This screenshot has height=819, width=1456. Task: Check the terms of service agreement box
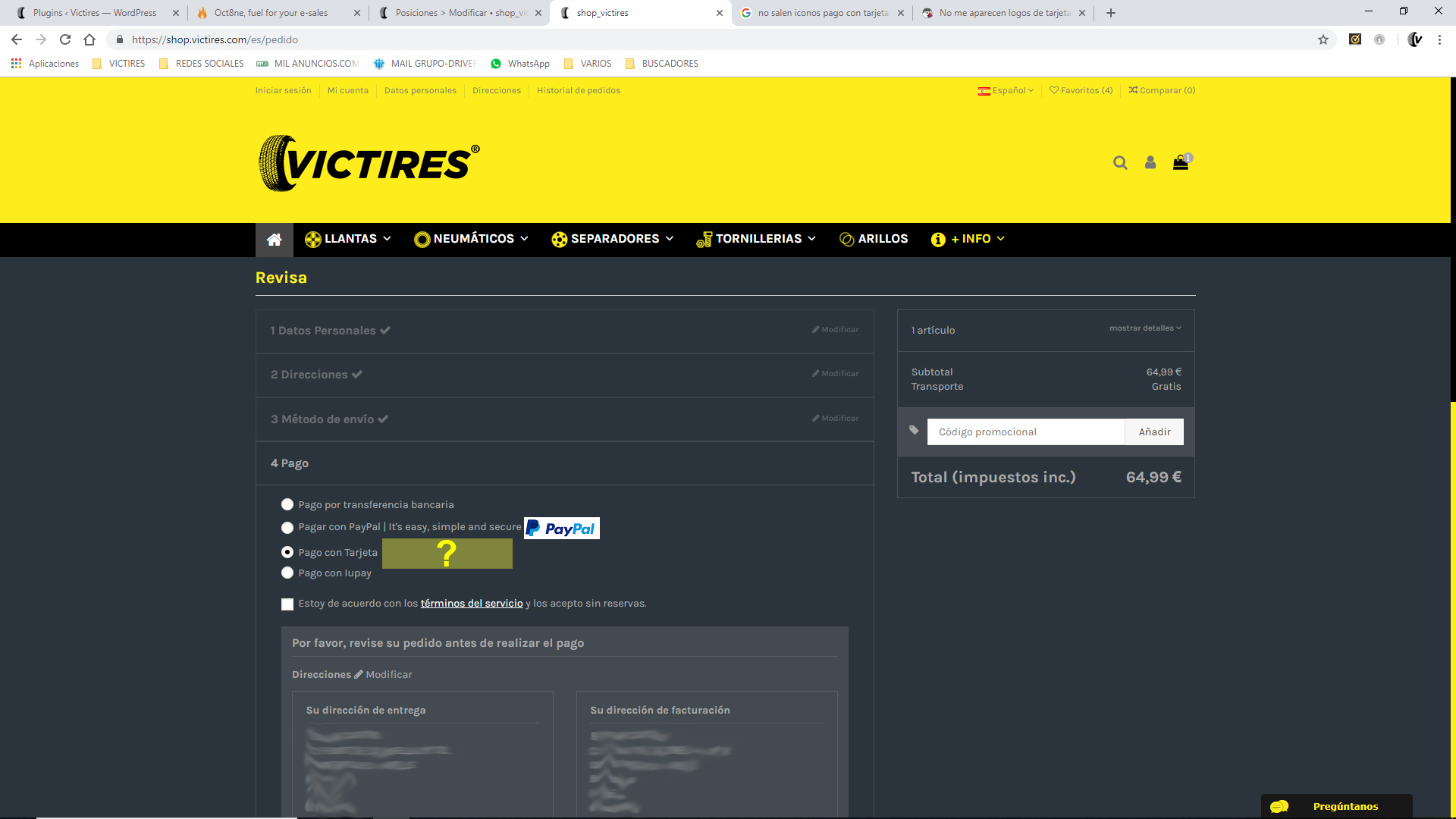(287, 604)
